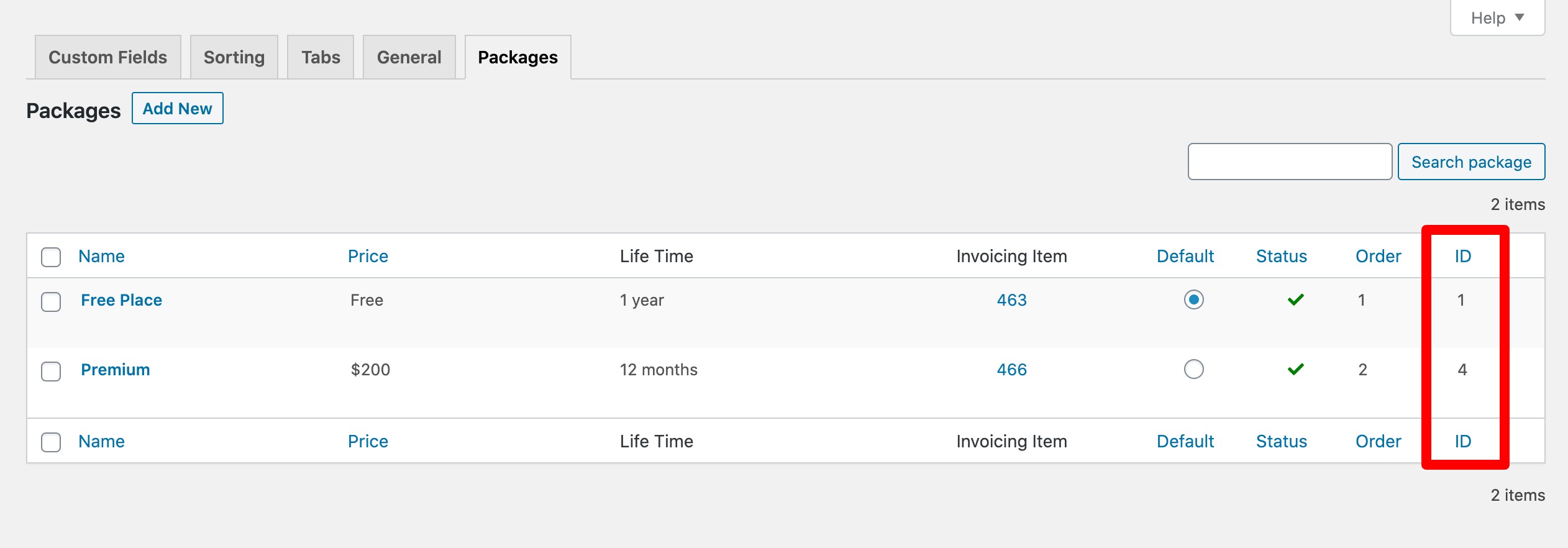The height and width of the screenshot is (548, 1568).
Task: Click the 'Invoicing Item' header column label
Action: point(1011,256)
